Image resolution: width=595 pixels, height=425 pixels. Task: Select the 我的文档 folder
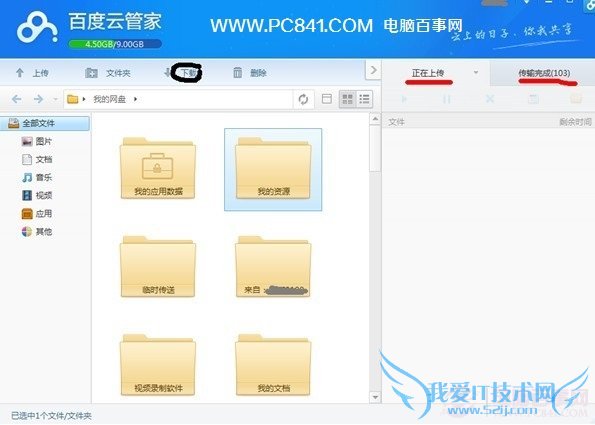273,365
